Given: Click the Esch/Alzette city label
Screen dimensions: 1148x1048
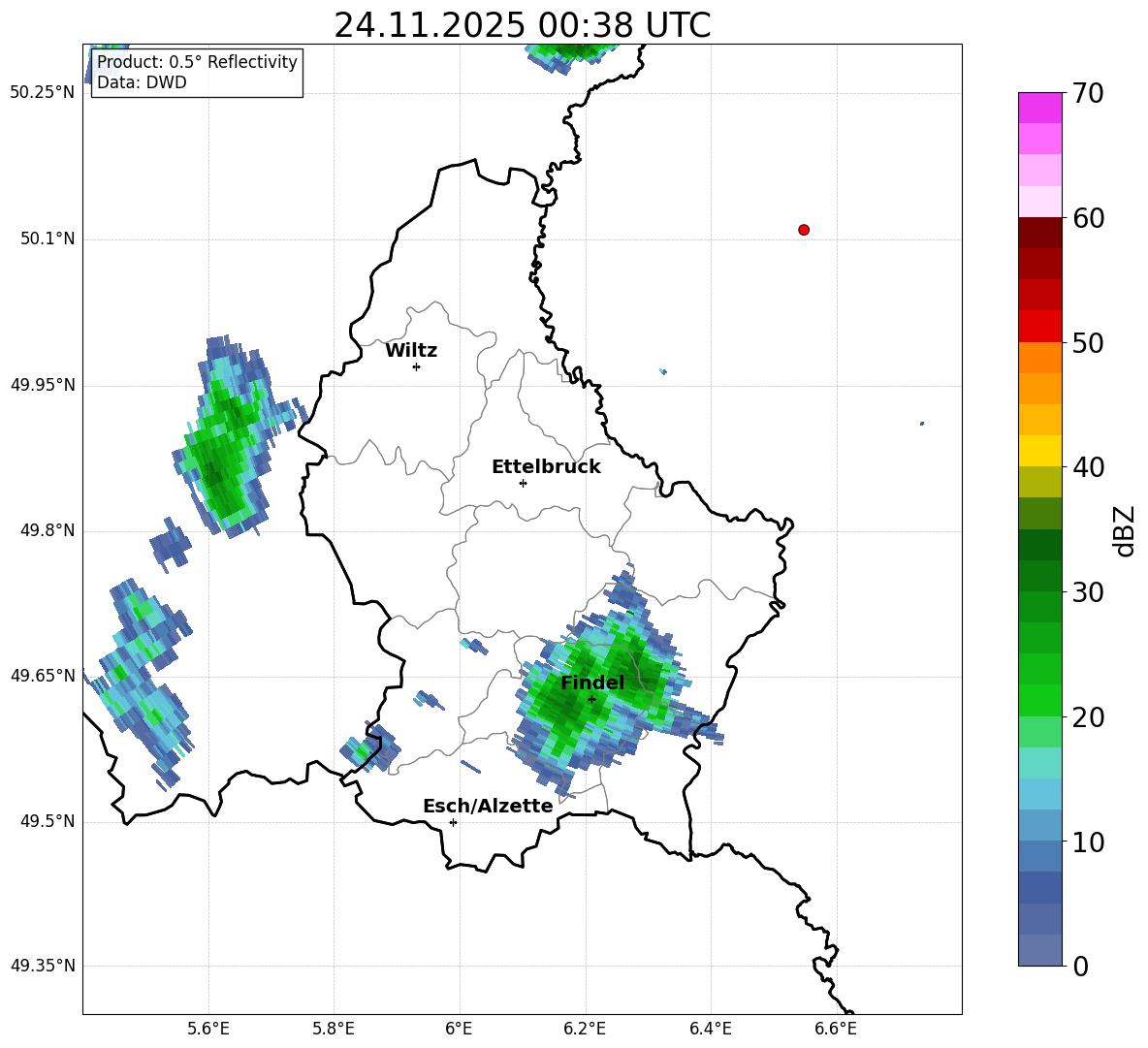Looking at the screenshot, I should (x=488, y=806).
